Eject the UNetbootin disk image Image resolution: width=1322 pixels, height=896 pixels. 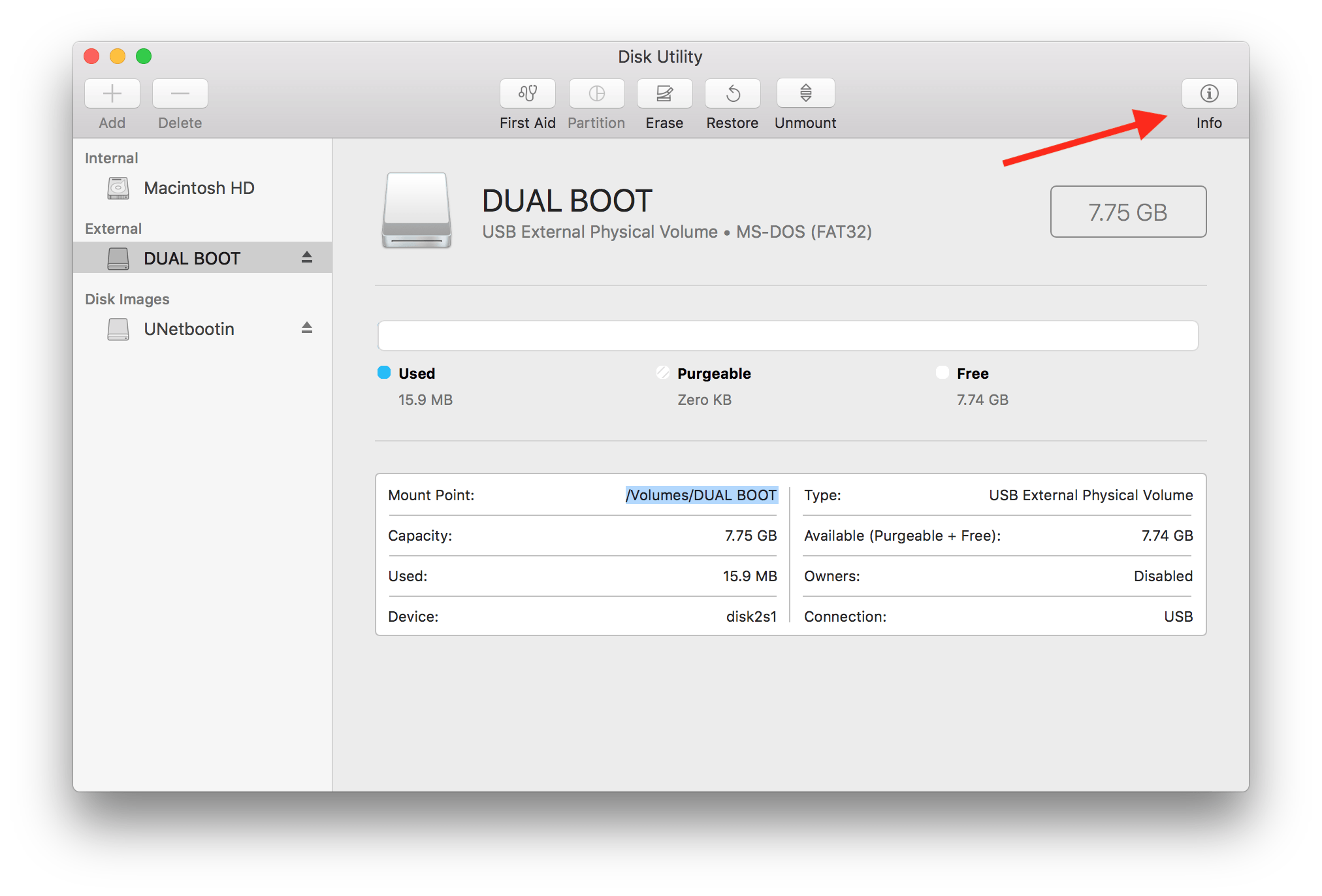click(x=307, y=328)
